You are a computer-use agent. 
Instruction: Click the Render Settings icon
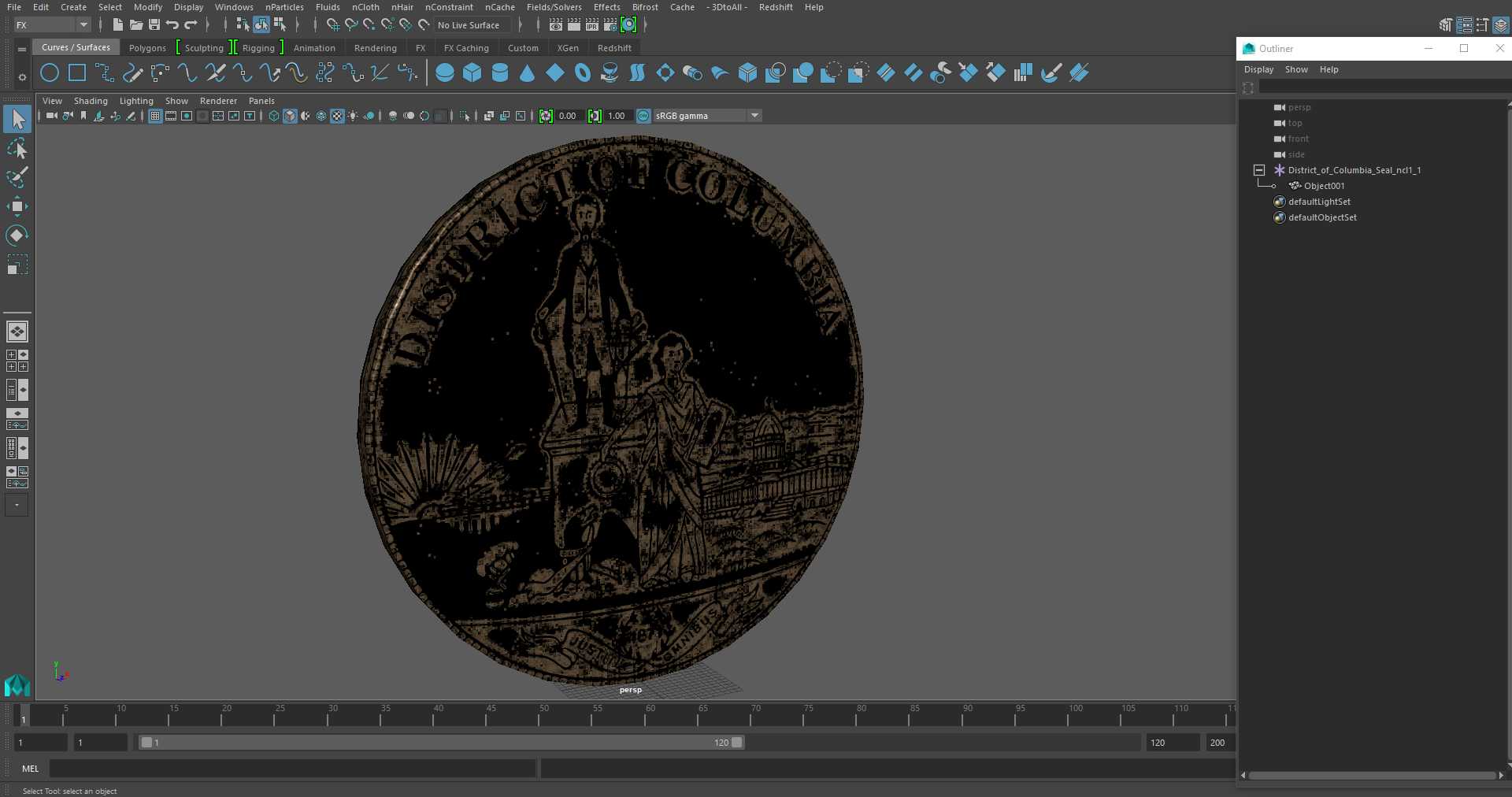tap(610, 25)
